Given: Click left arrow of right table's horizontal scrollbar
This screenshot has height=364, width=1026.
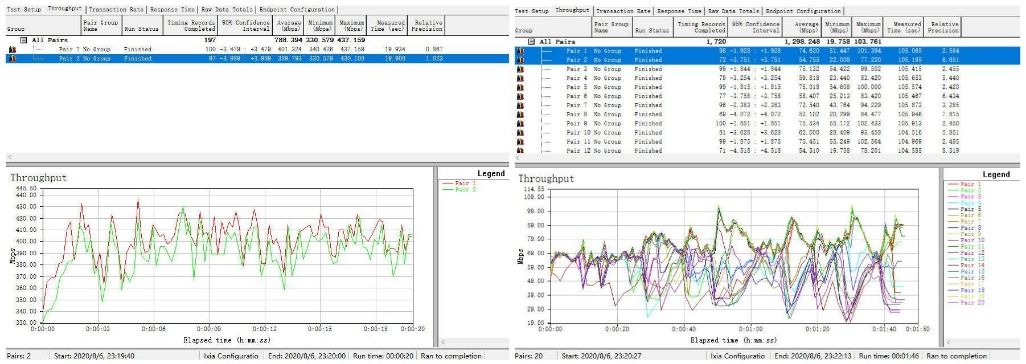Looking at the screenshot, I should (520, 158).
